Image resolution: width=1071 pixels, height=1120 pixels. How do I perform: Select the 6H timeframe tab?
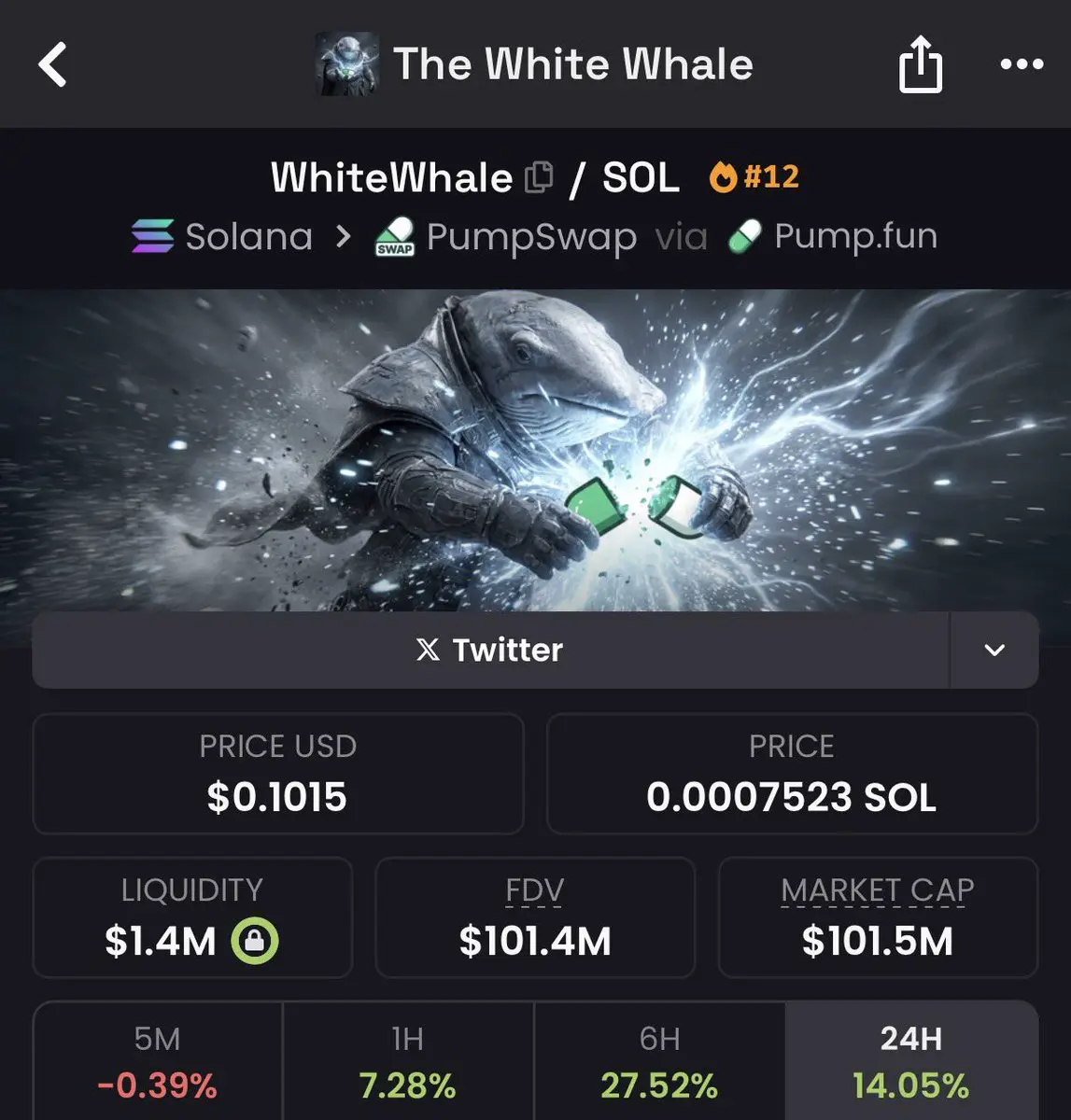[x=659, y=1062]
